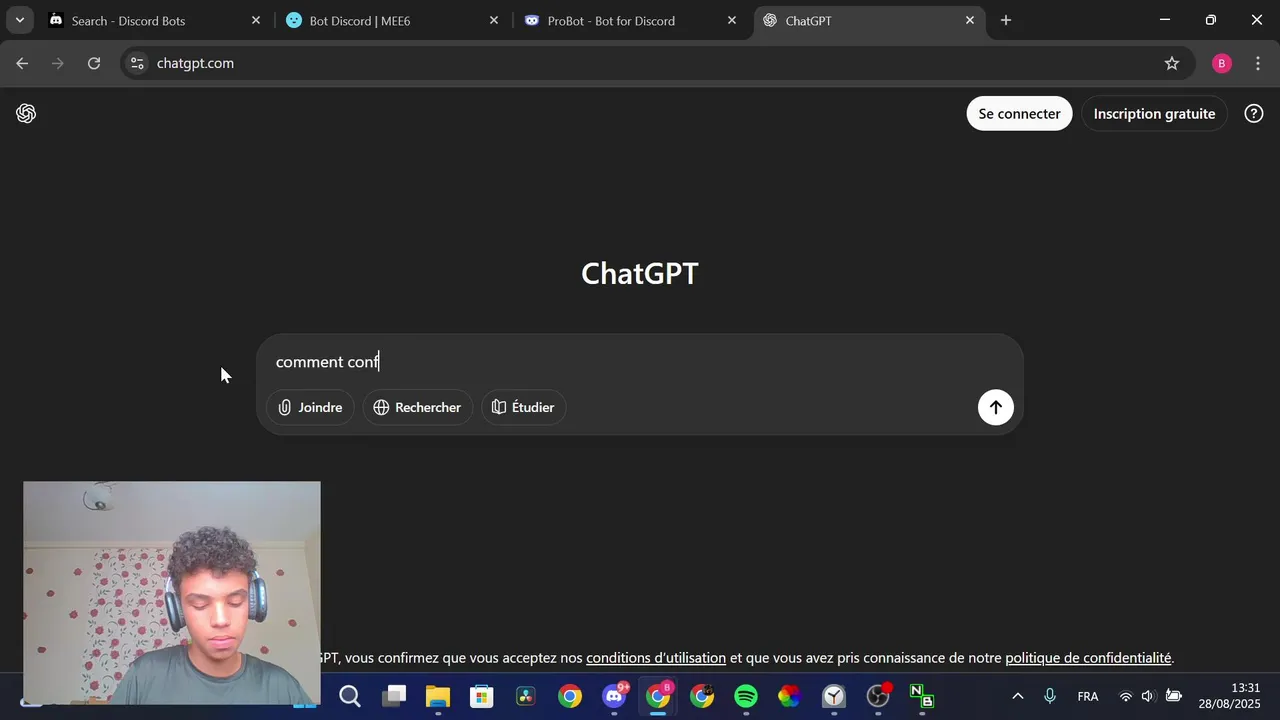Open a new browser tab

tap(1006, 20)
